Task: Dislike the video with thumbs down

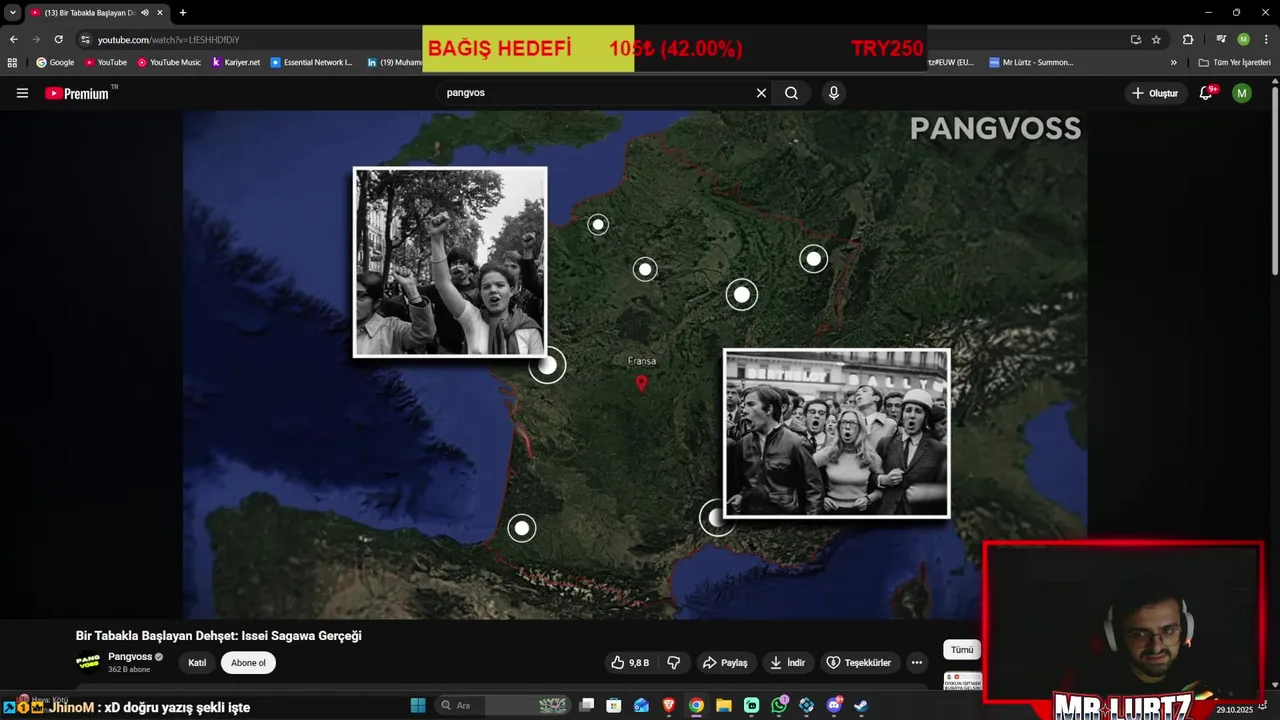Action: 674,663
